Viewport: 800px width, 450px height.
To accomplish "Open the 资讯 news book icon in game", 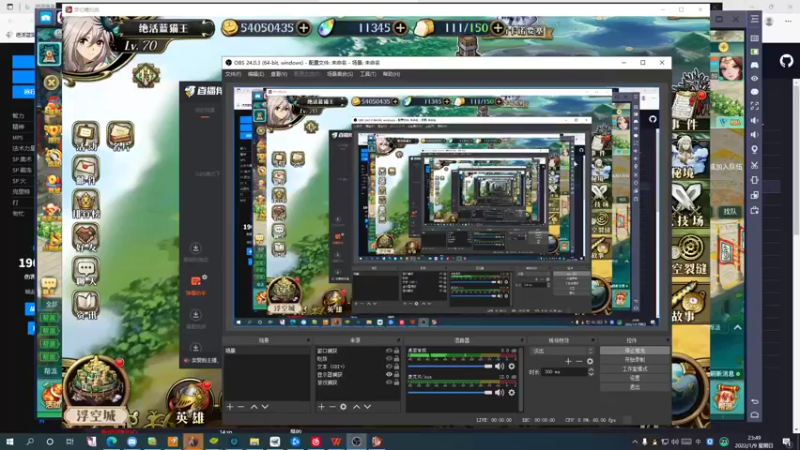I will 86,305.
